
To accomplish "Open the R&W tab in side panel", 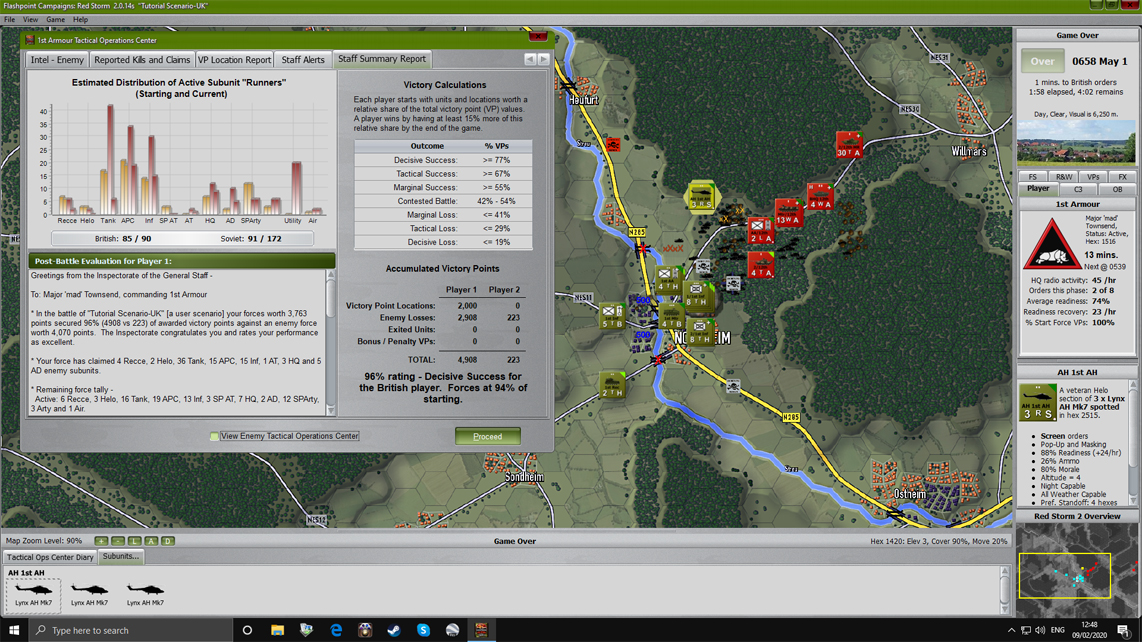I will click(x=1063, y=177).
